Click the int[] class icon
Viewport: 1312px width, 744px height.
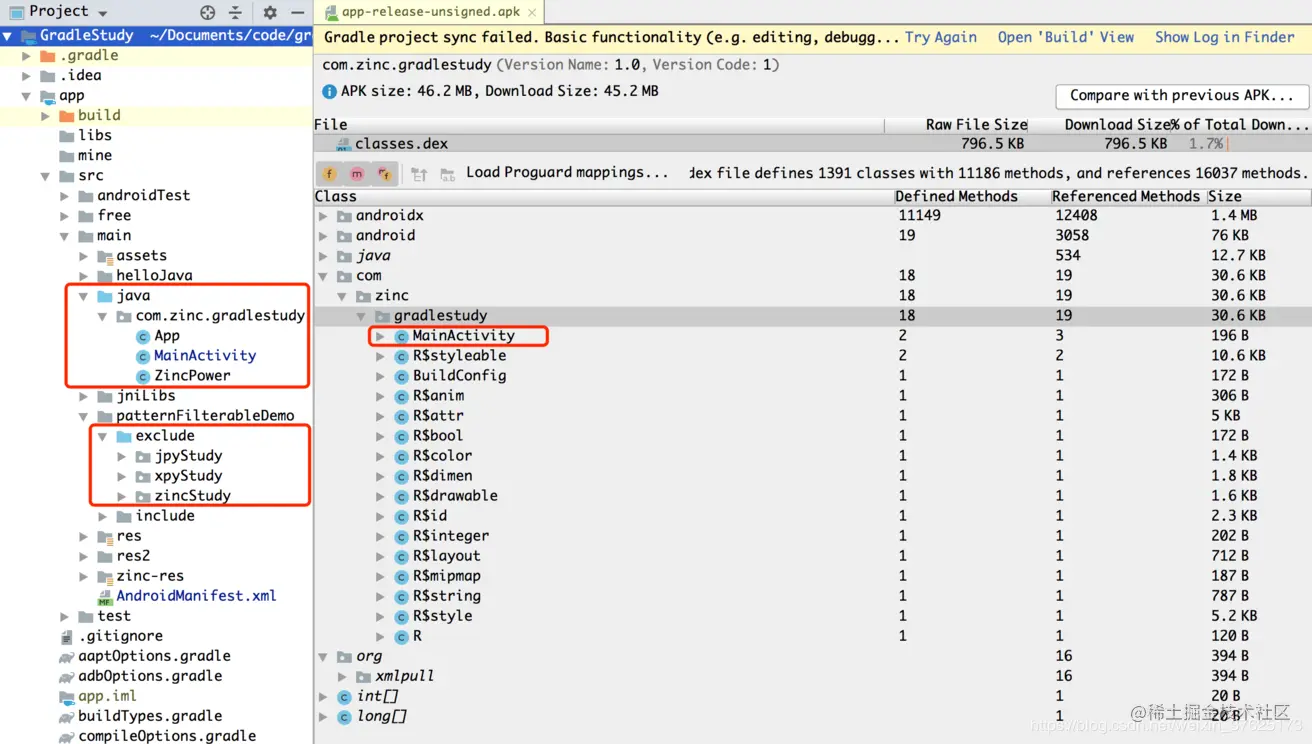click(x=344, y=696)
